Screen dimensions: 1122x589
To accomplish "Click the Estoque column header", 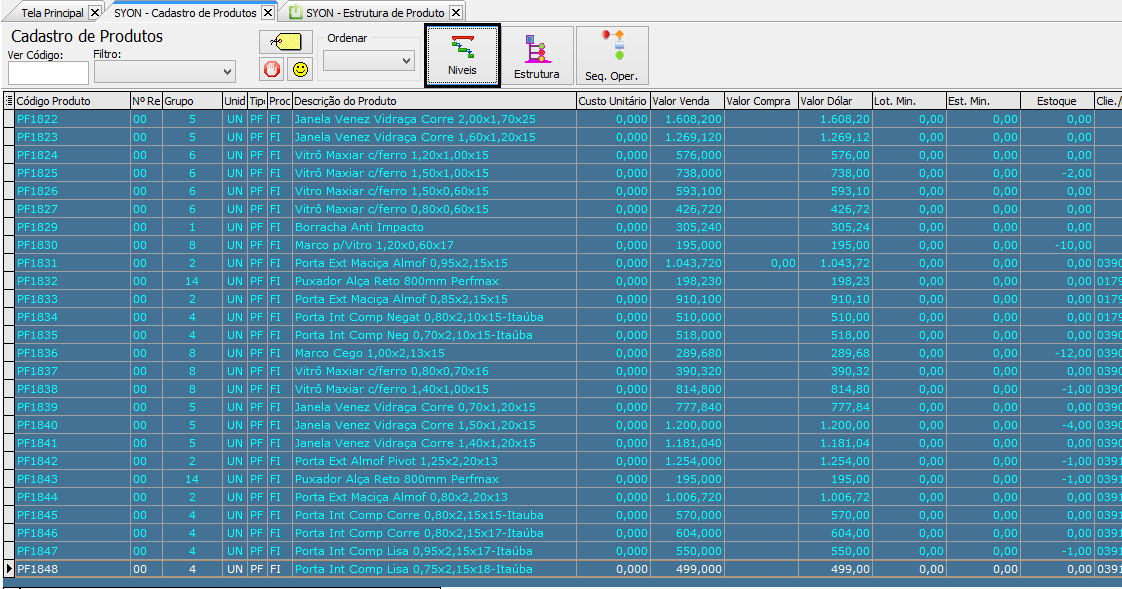I will pyautogui.click(x=1056, y=101).
